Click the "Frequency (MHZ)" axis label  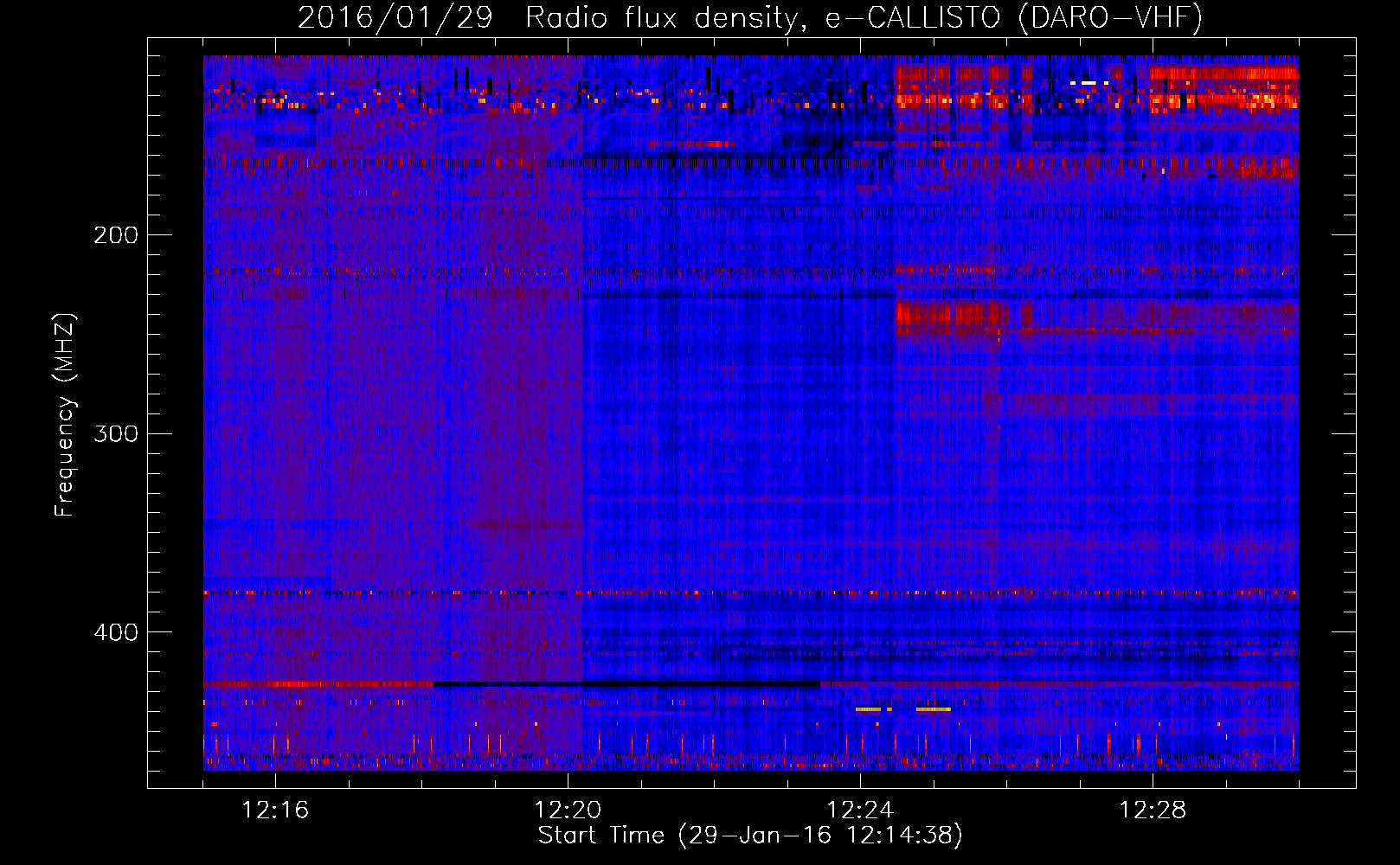(x=65, y=415)
